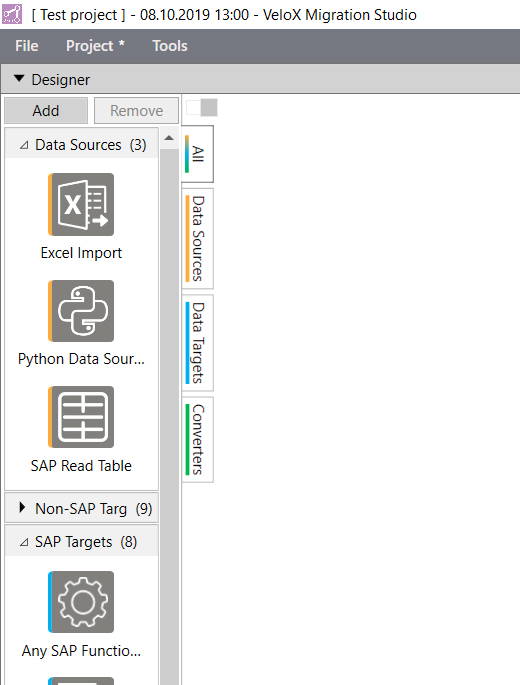
Task: Collapse the SAP Targets (8) group
Action: click(24, 542)
